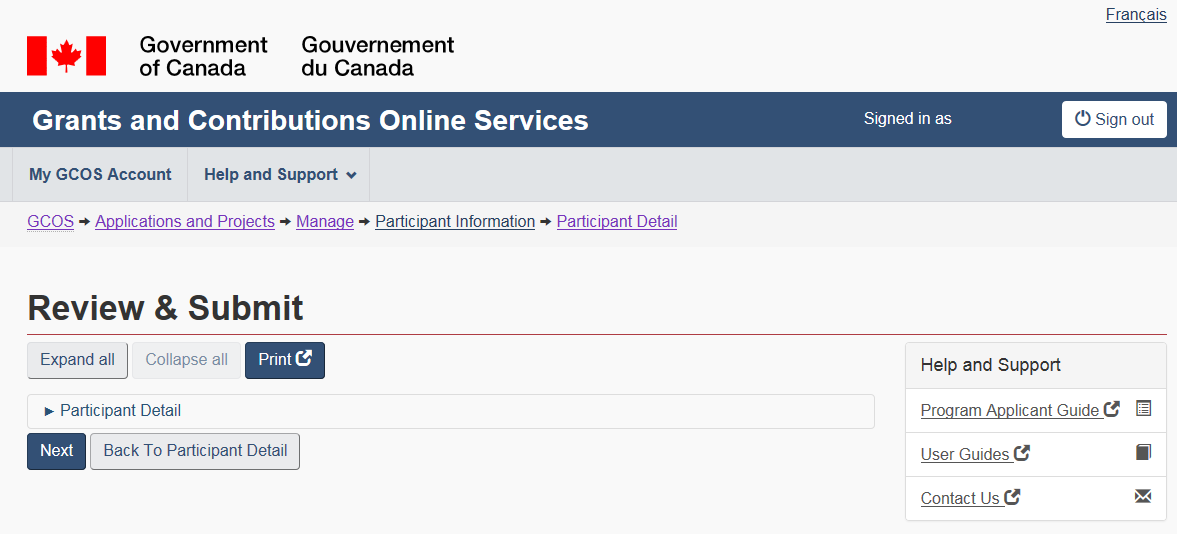Open My GCOS Account menu item
This screenshot has width=1177, height=534.
[100, 175]
